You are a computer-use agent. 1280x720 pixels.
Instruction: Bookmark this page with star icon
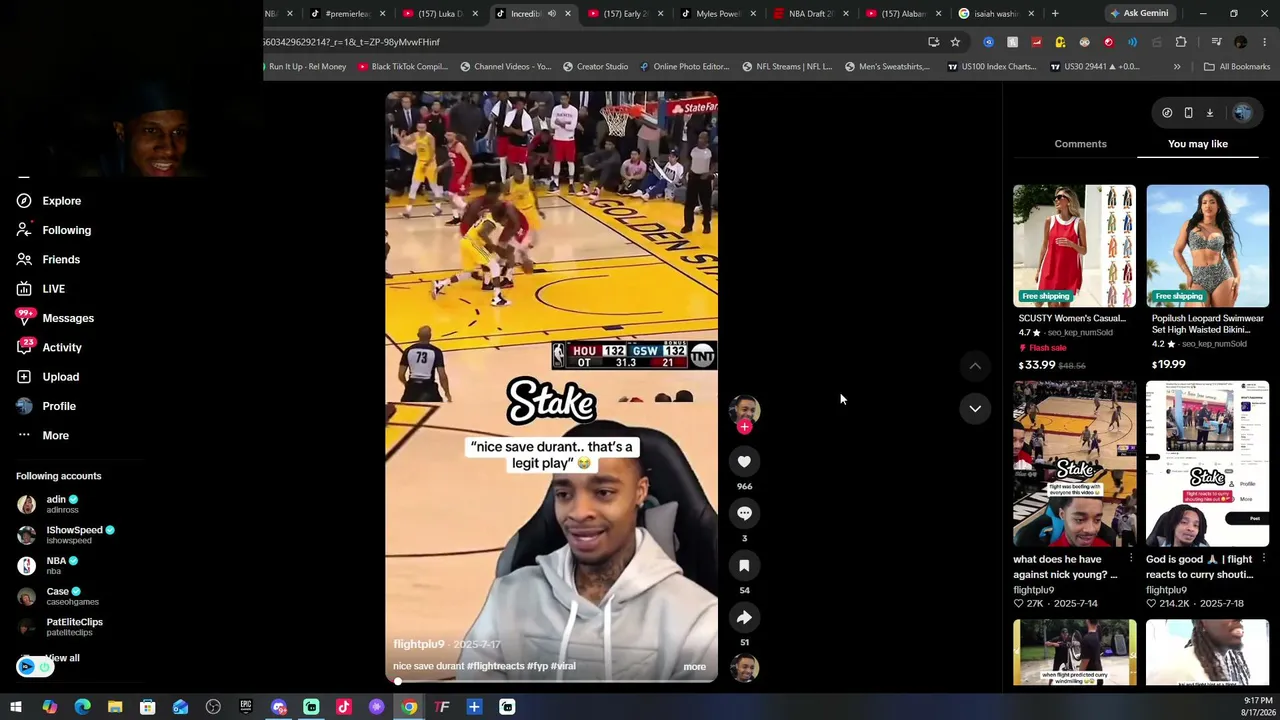coord(955,42)
